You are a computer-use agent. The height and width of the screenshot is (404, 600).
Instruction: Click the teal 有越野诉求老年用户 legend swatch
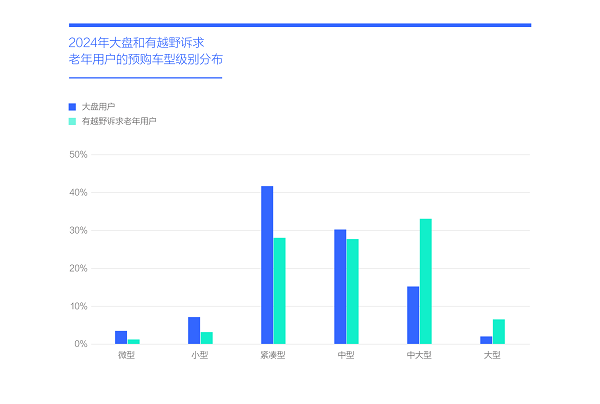click(72, 120)
